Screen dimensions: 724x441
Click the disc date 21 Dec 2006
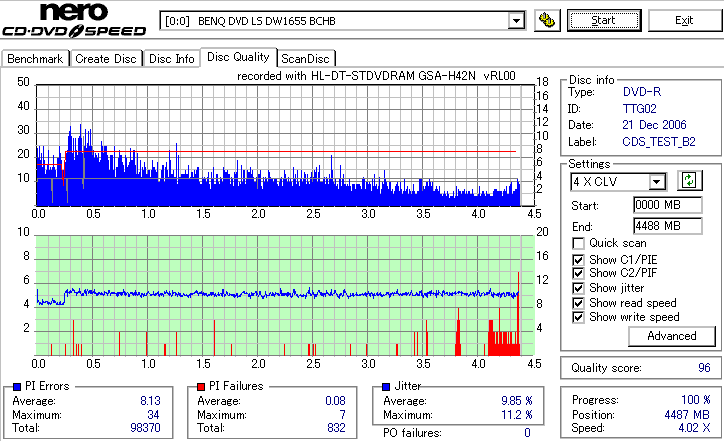click(654, 125)
